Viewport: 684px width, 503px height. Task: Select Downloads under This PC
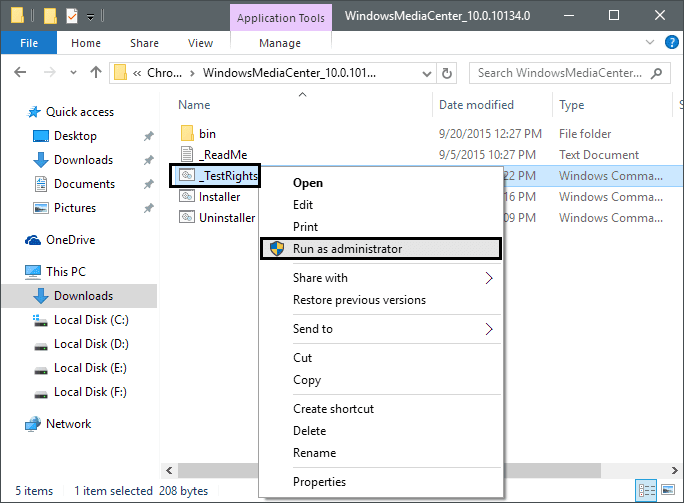pyautogui.click(x=79, y=296)
